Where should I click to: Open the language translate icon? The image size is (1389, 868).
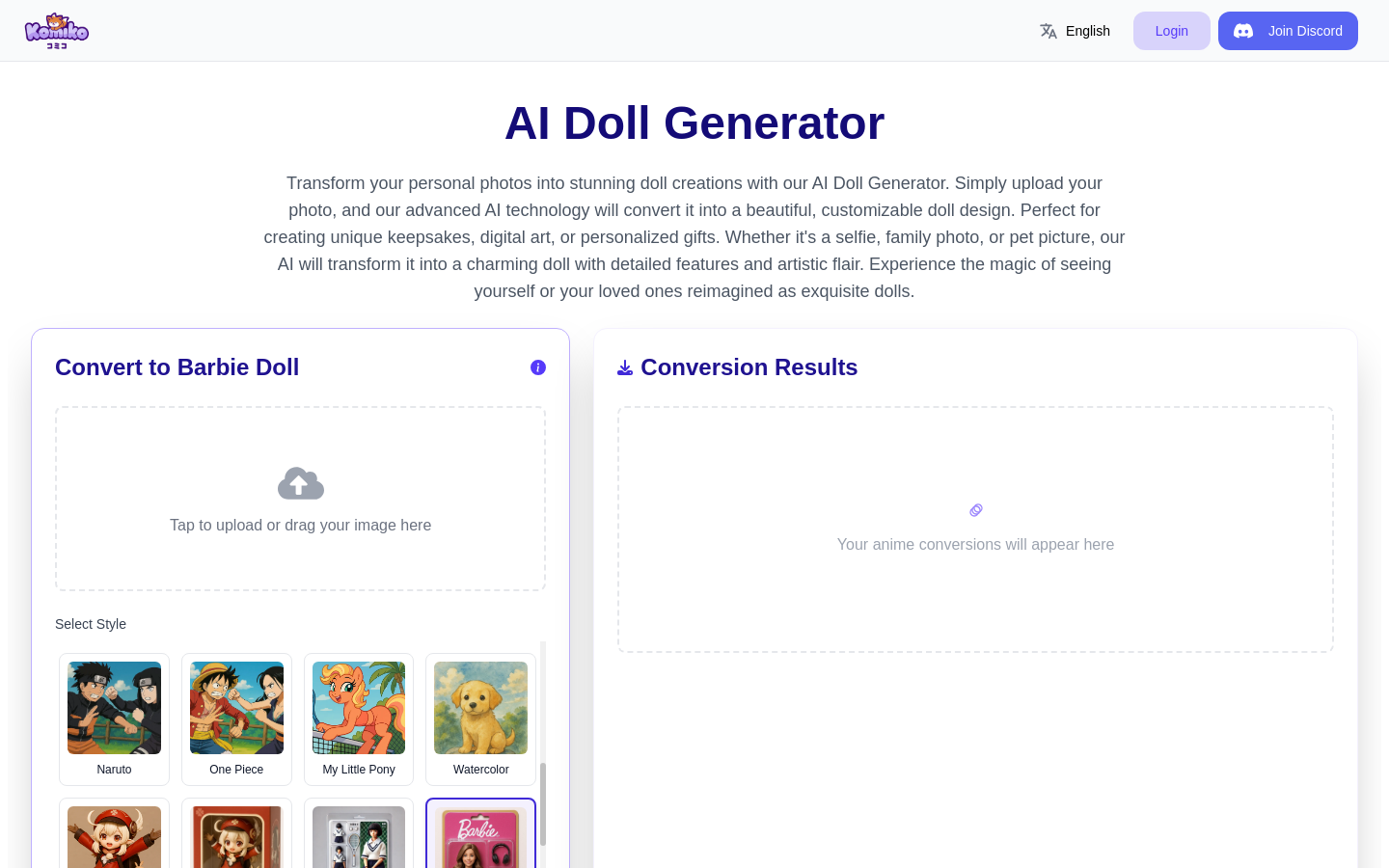[x=1049, y=31]
